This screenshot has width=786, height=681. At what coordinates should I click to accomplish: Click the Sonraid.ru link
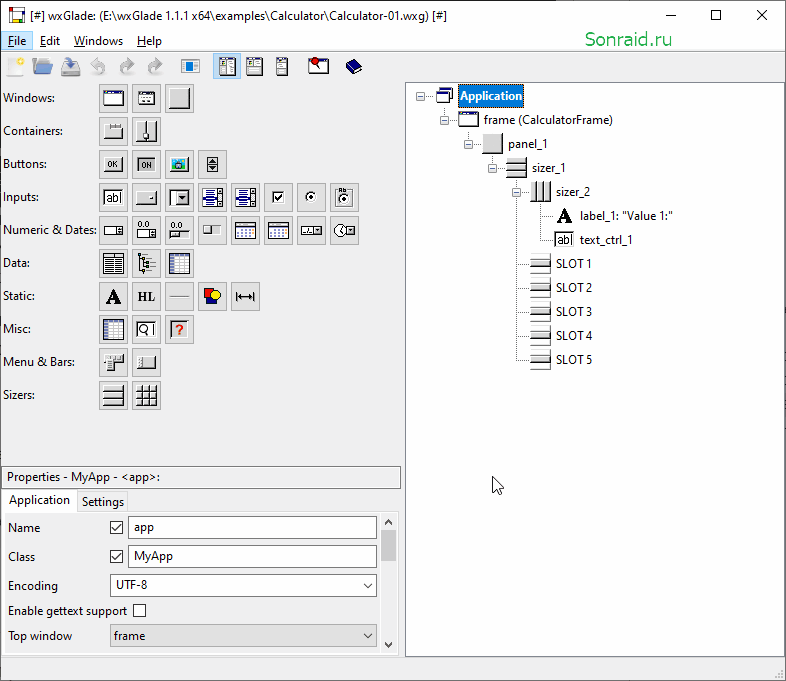click(x=628, y=40)
